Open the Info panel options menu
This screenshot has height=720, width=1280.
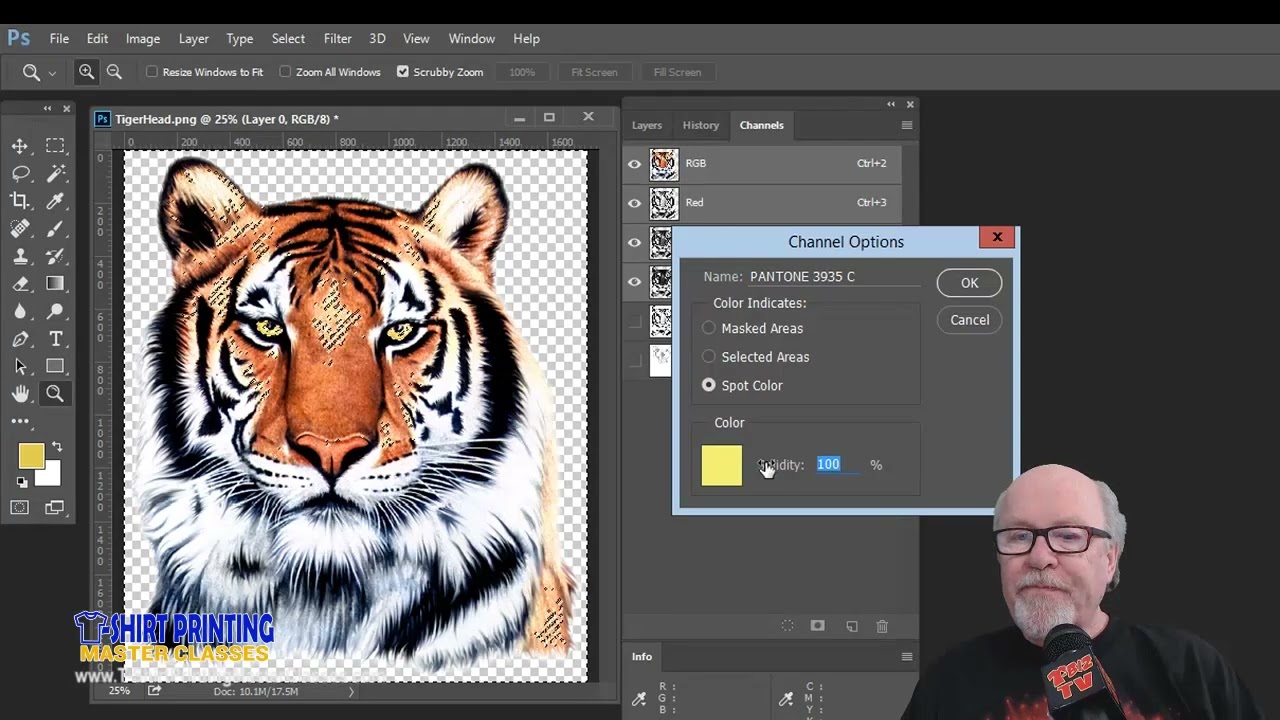907,657
